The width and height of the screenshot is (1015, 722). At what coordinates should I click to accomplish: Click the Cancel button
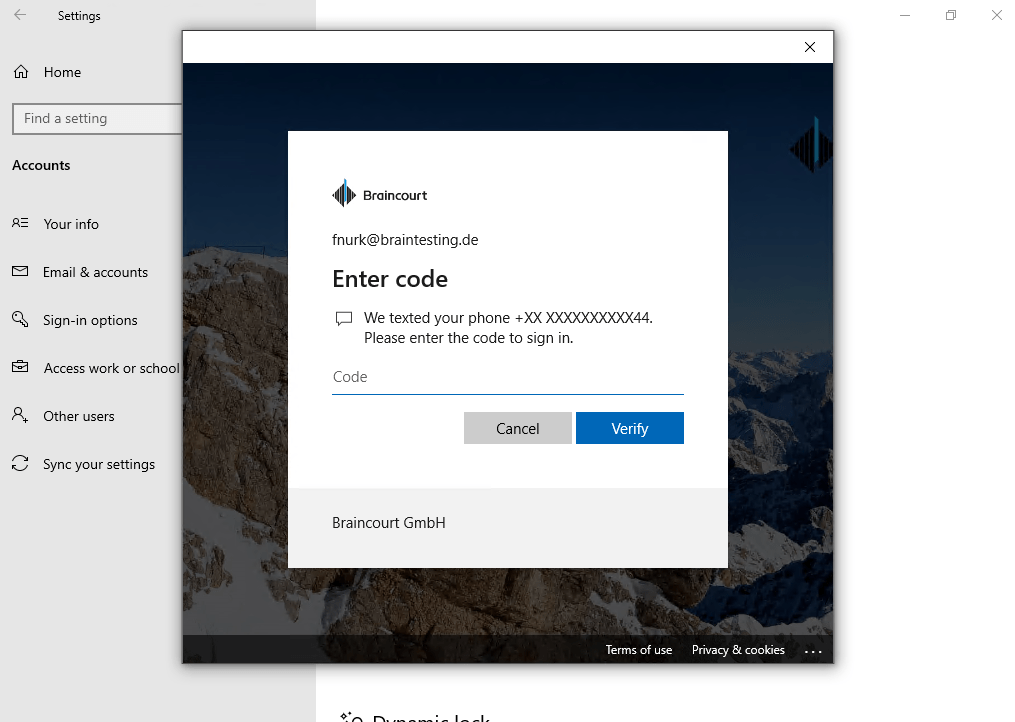click(x=518, y=428)
